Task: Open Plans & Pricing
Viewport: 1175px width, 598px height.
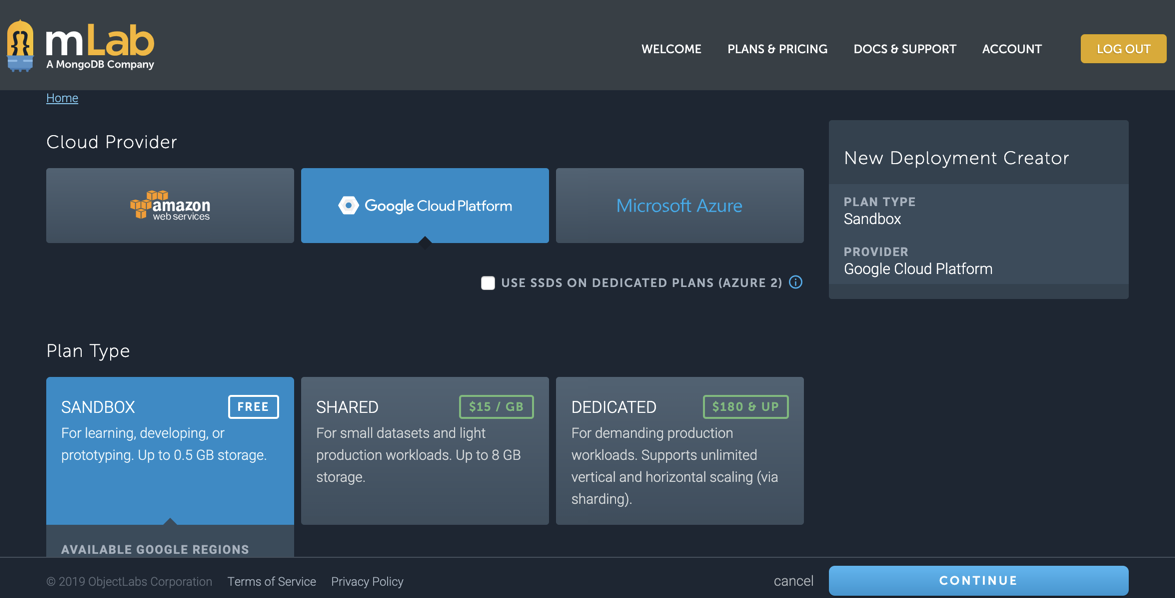Action: (x=777, y=48)
